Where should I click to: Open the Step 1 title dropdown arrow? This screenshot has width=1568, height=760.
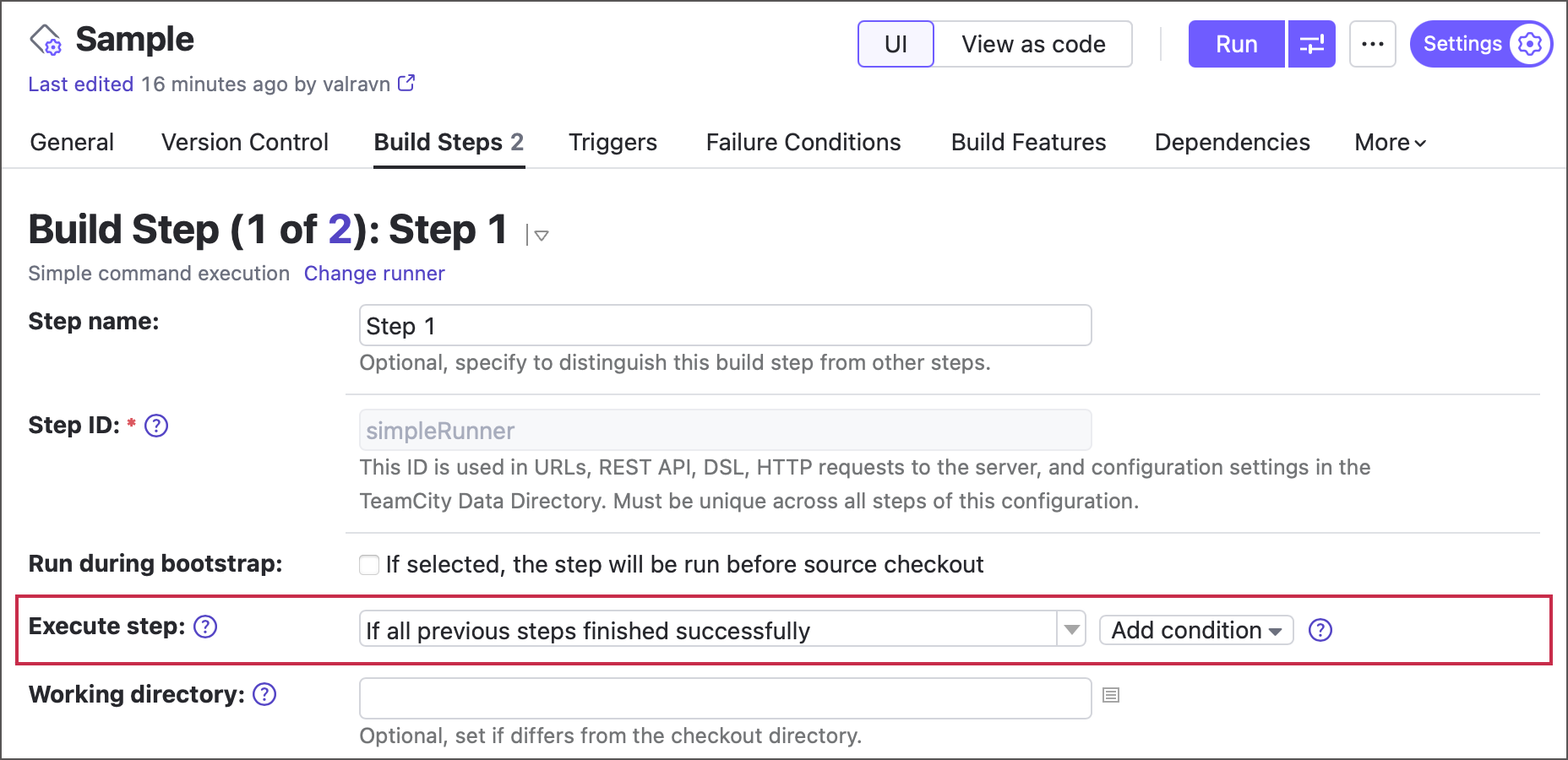[540, 236]
